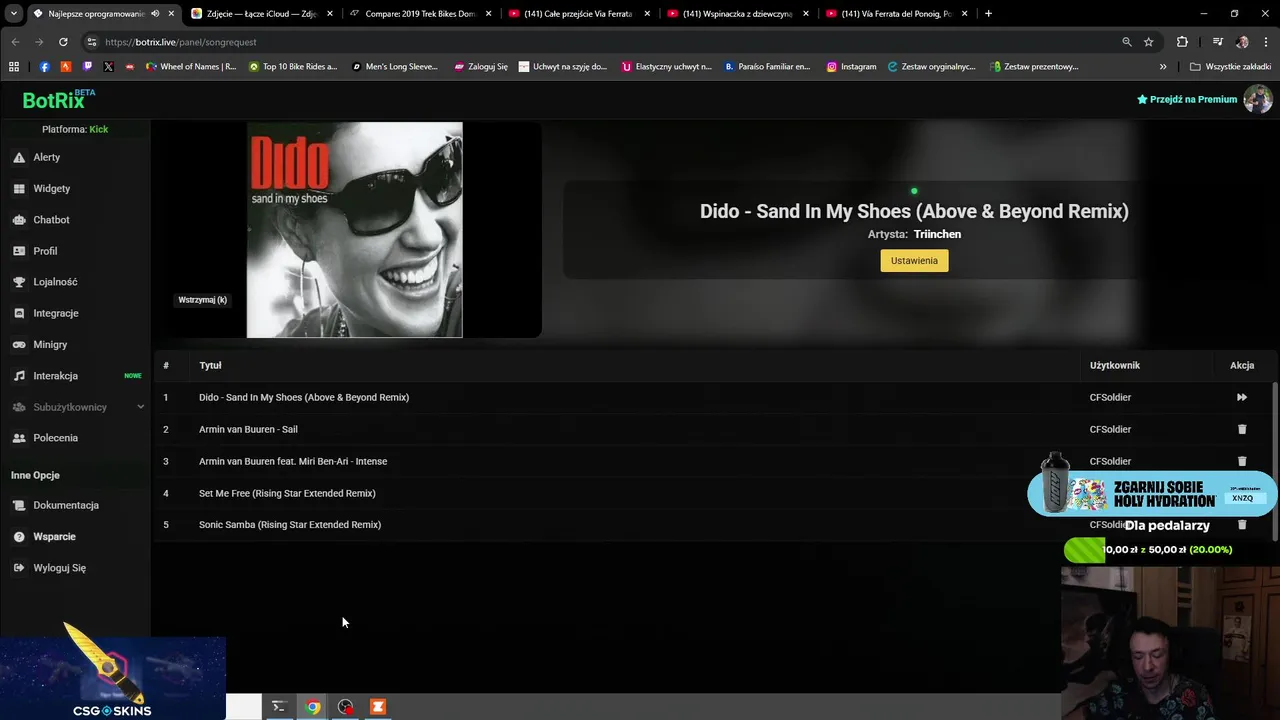
Task: Open the Dokumentacja link
Action: coord(66,505)
